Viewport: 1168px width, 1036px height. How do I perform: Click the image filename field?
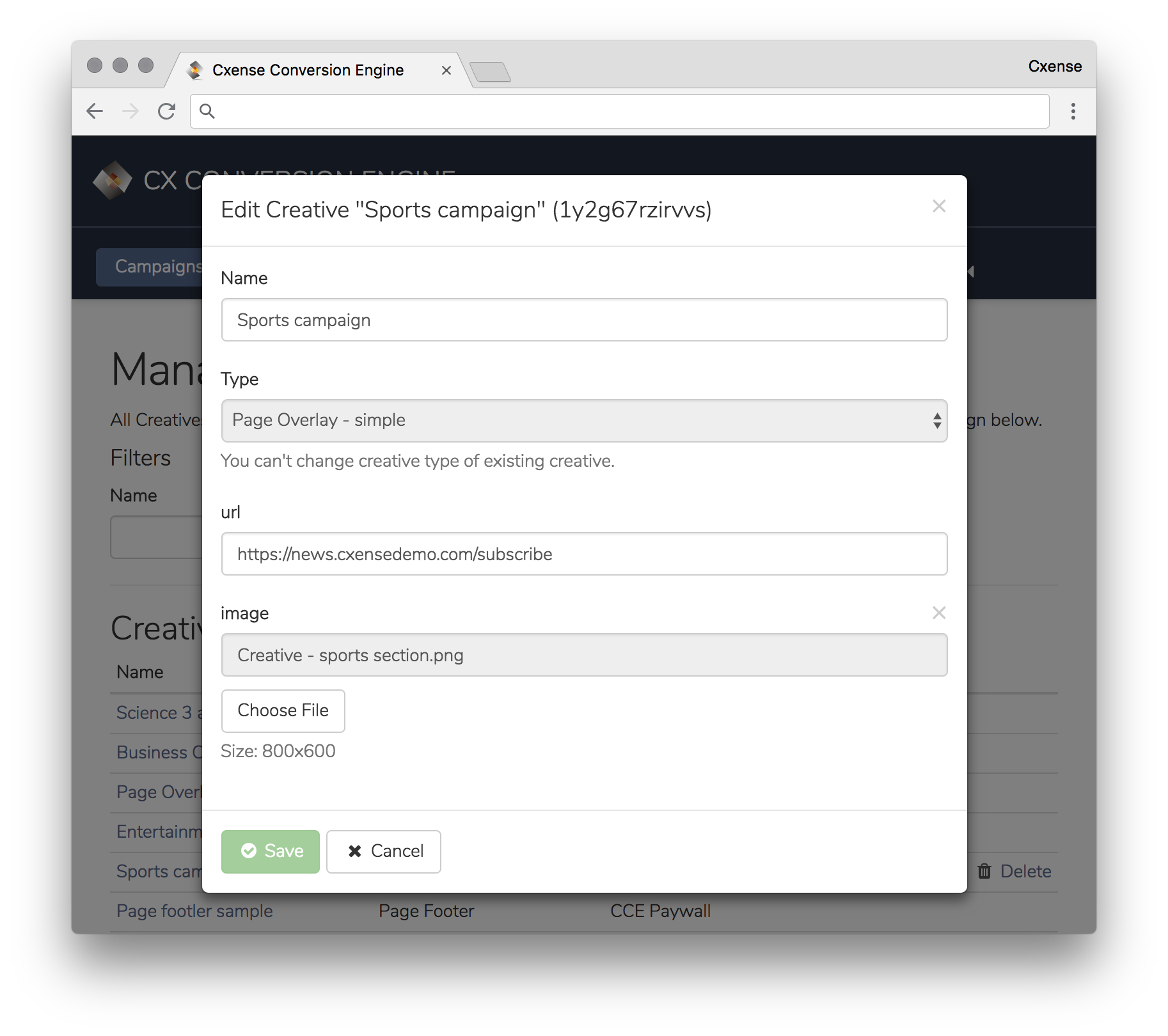pyautogui.click(x=584, y=655)
